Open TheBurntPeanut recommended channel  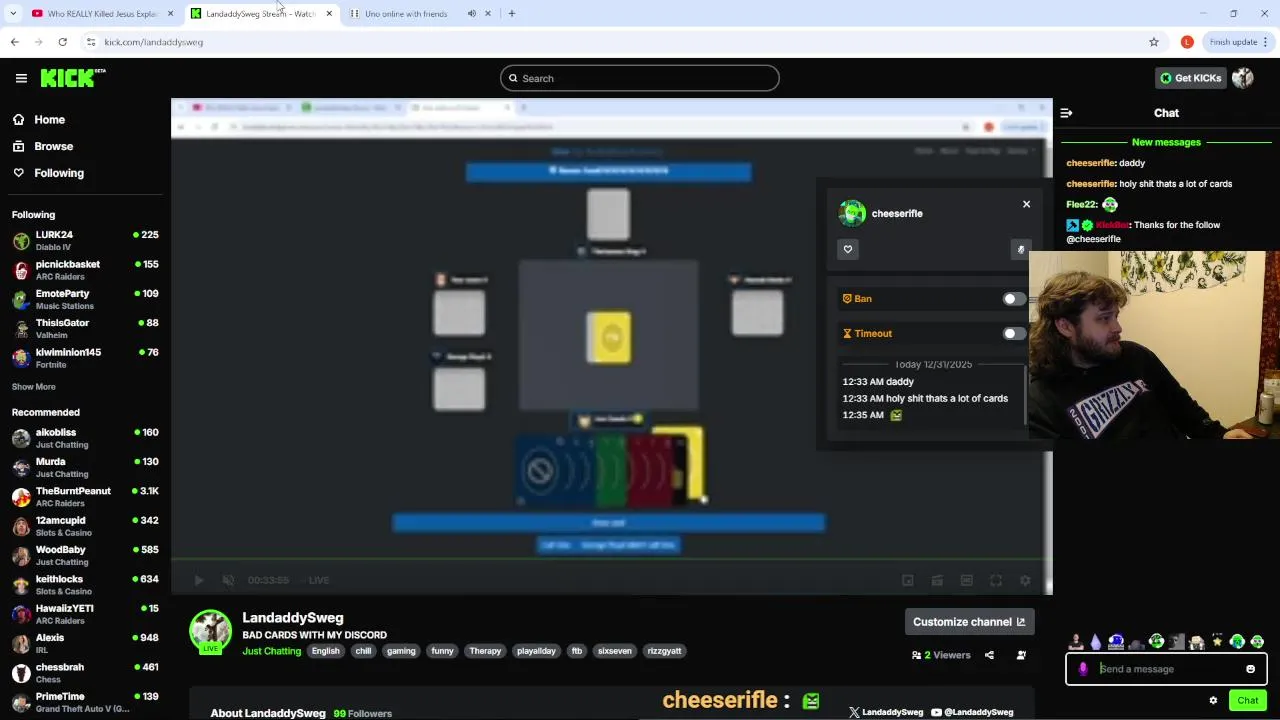(x=85, y=497)
